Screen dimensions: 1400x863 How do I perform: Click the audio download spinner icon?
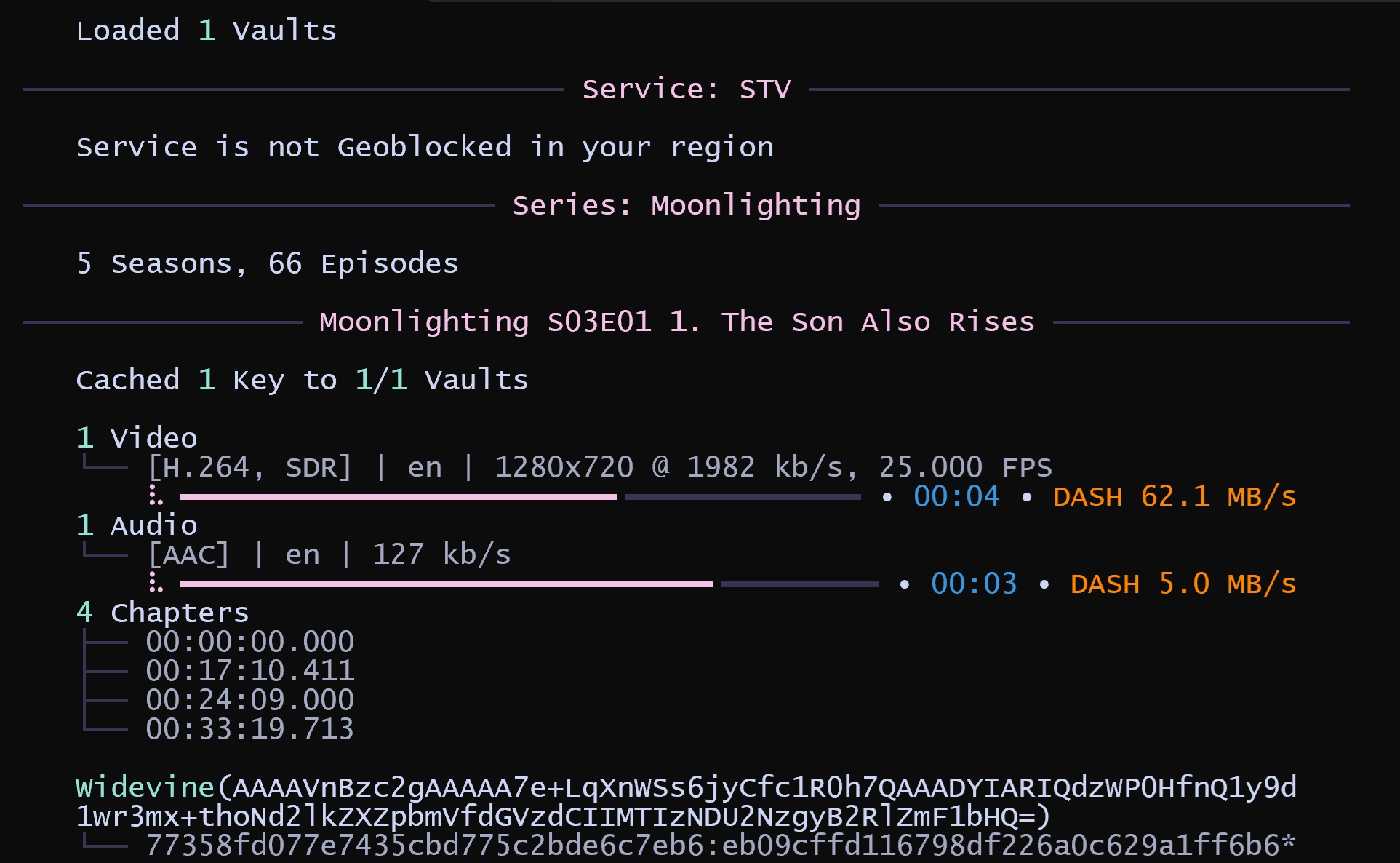pyautogui.click(x=156, y=583)
